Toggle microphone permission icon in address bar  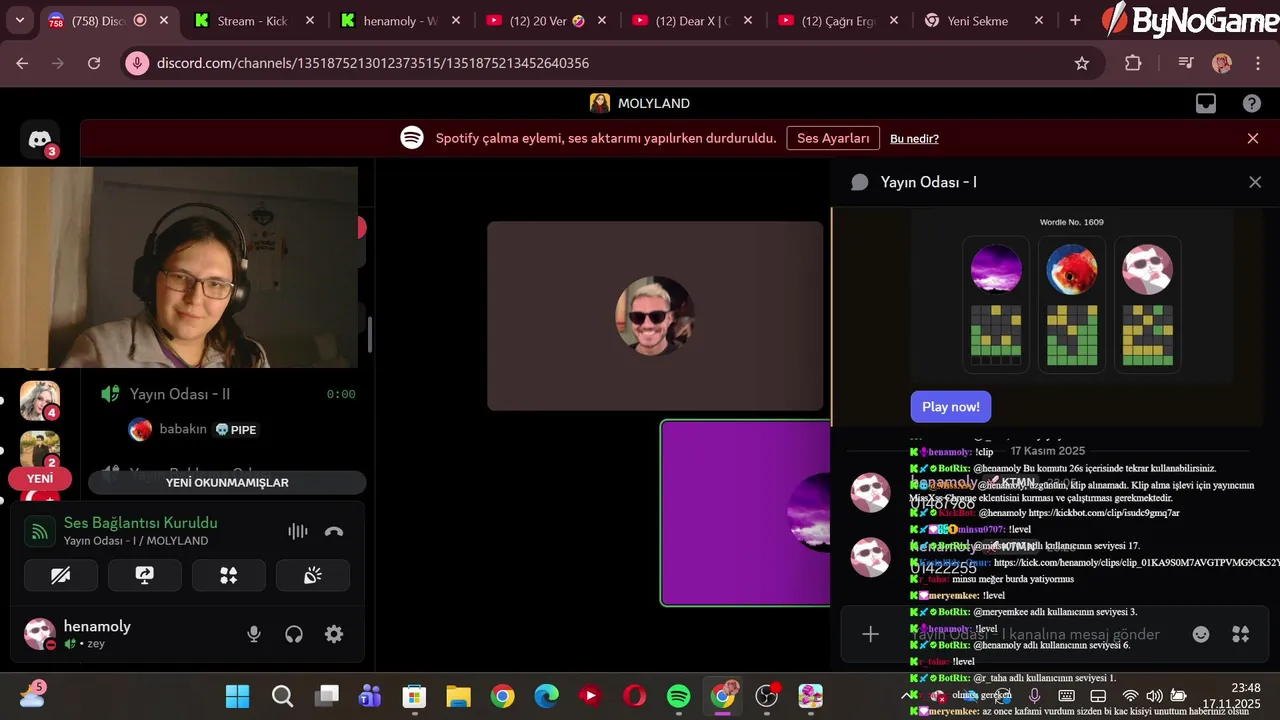click(137, 63)
